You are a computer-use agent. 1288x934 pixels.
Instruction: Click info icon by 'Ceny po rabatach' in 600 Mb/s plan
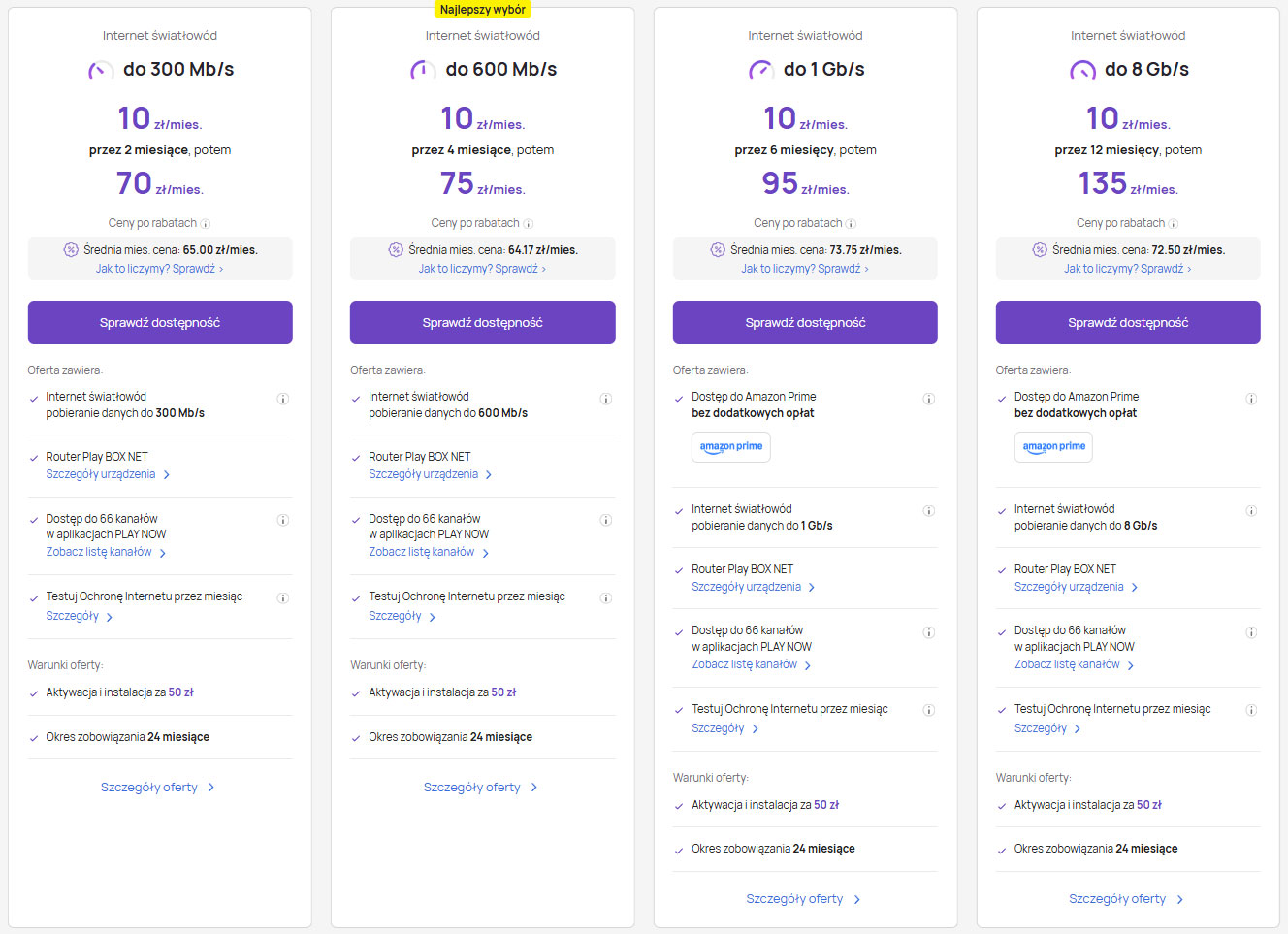pyautogui.click(x=529, y=224)
